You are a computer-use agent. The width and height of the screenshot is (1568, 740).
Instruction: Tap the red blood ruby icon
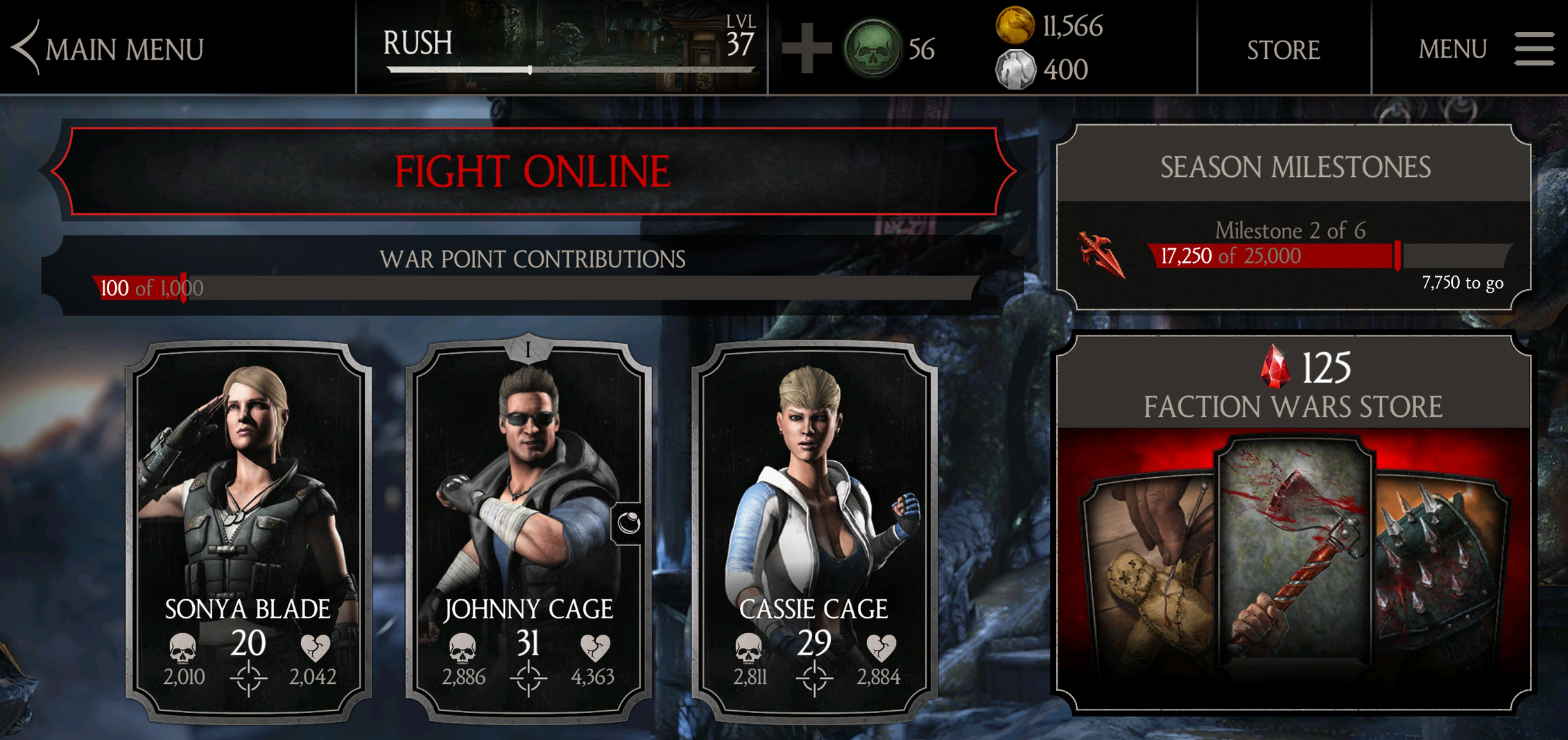1275,366
